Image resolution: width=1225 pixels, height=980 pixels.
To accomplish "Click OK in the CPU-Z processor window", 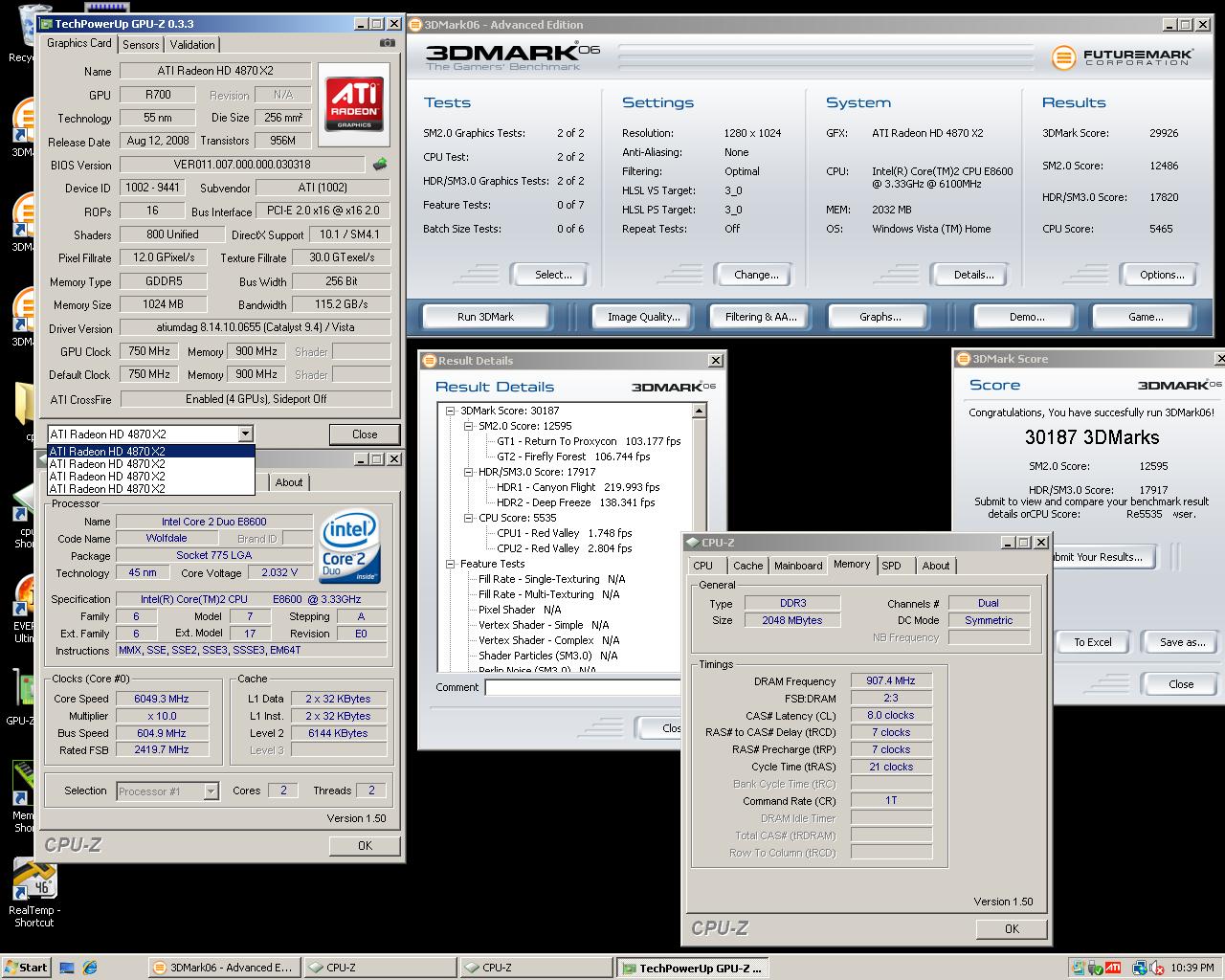I will click(365, 846).
